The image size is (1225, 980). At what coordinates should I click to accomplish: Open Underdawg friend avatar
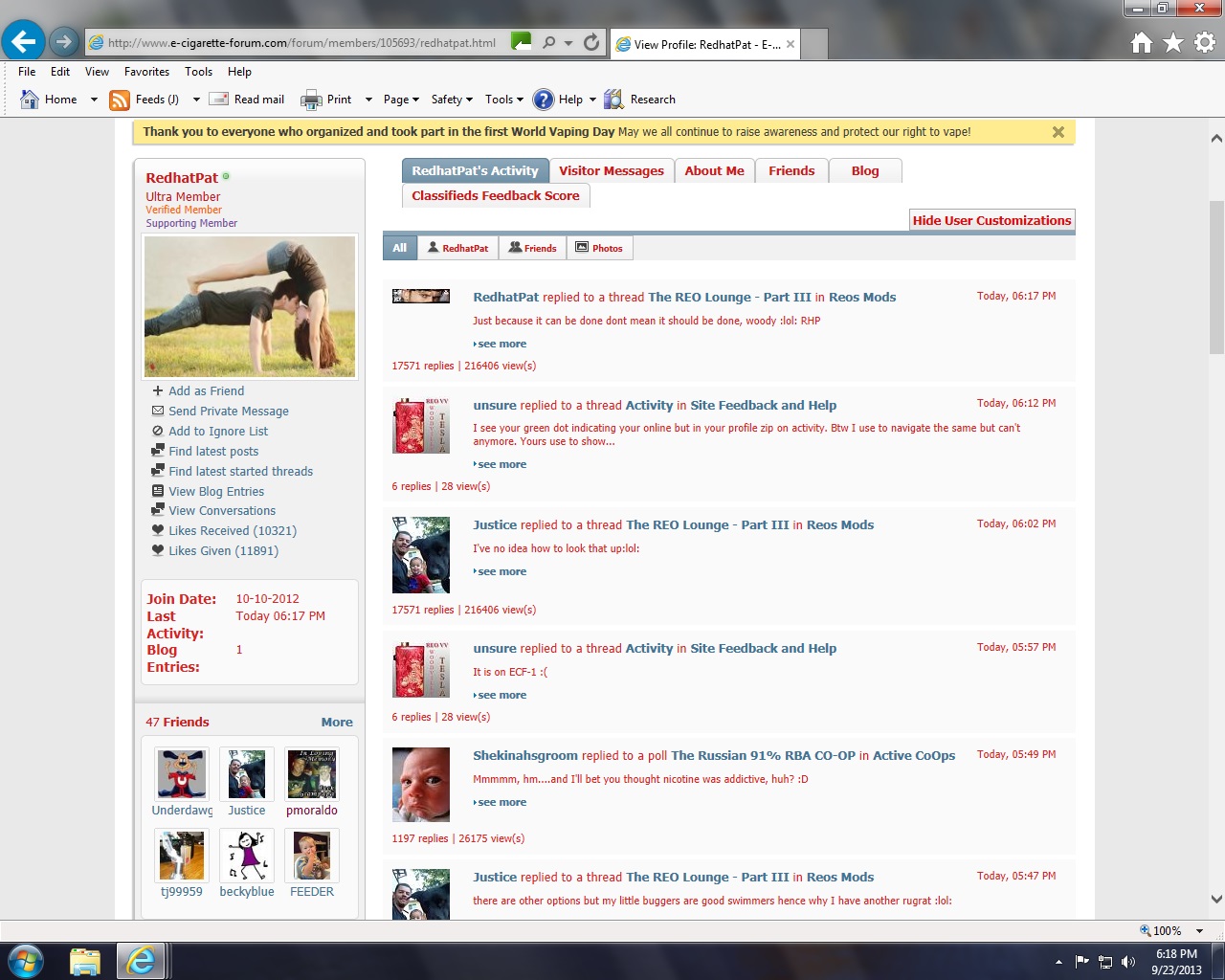point(182,774)
